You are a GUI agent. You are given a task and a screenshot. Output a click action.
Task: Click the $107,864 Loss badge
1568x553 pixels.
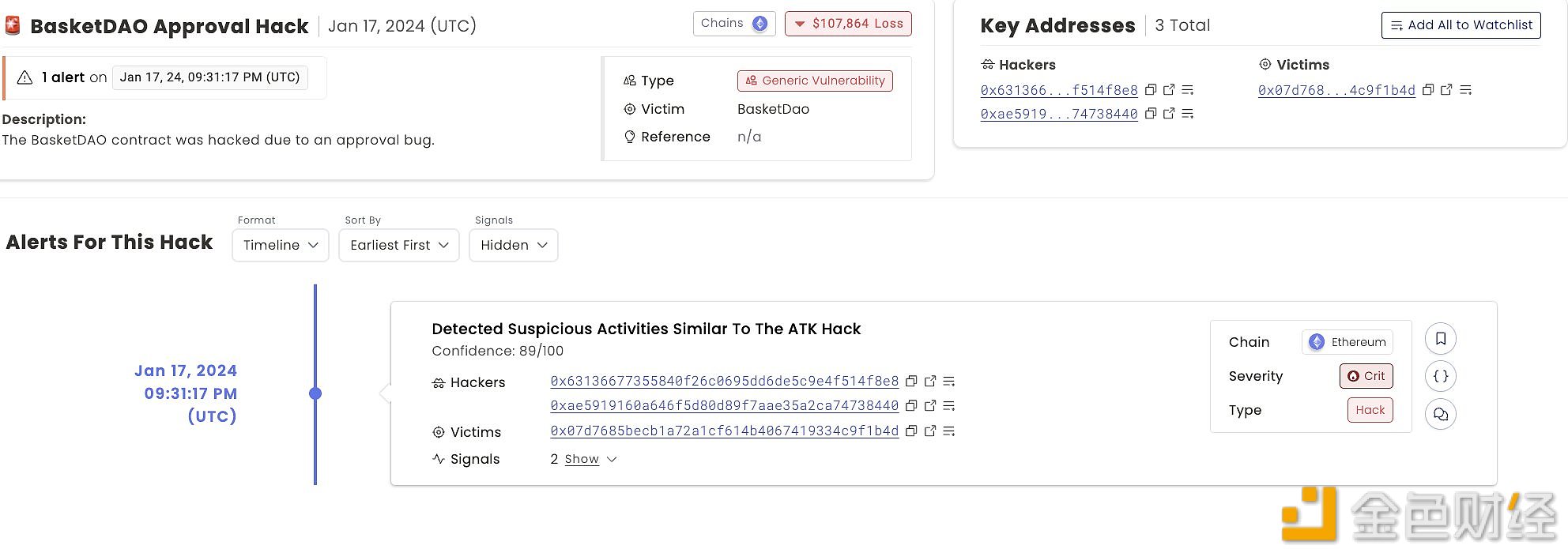[848, 24]
